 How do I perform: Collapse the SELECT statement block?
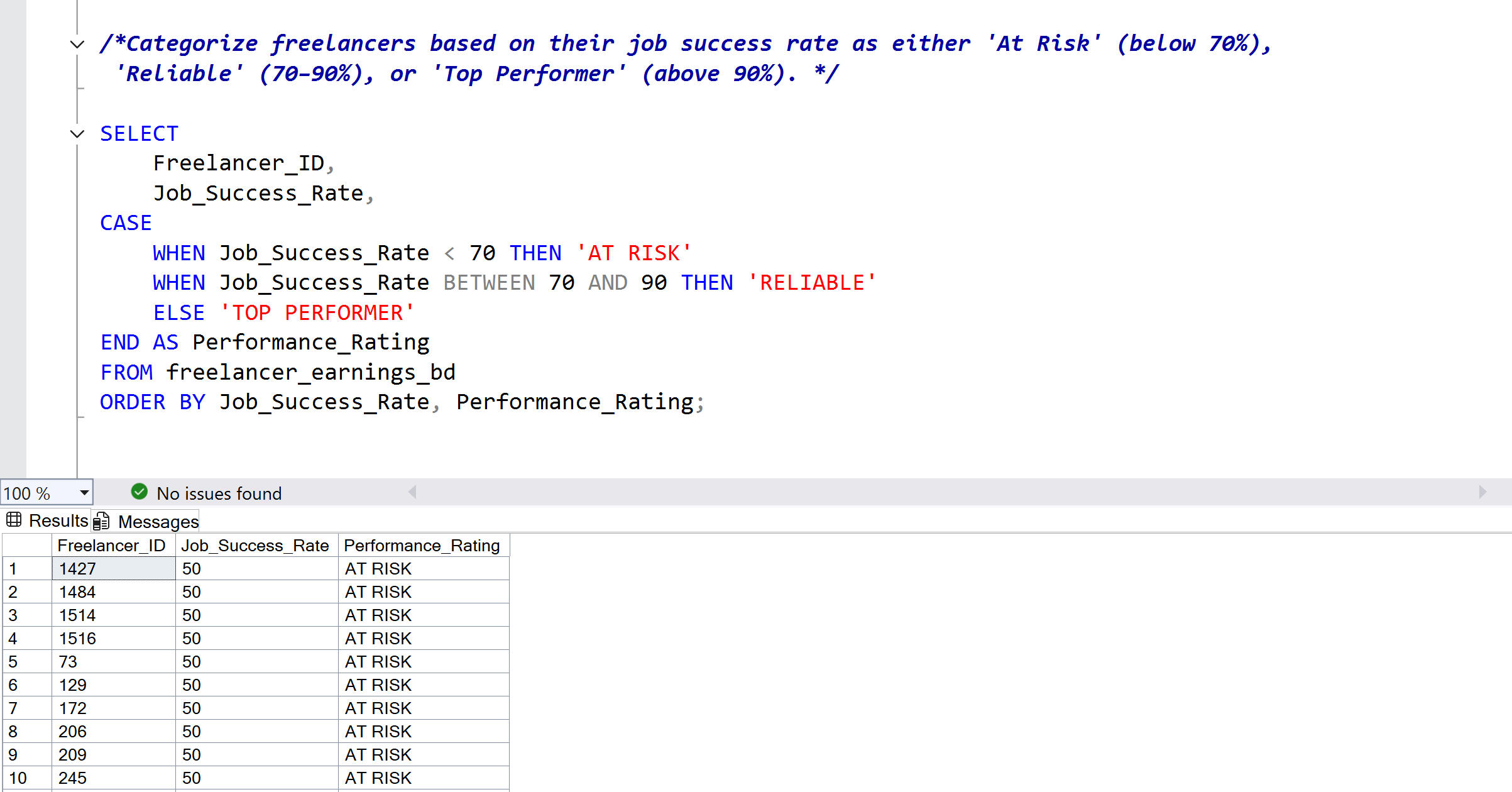click(77, 134)
